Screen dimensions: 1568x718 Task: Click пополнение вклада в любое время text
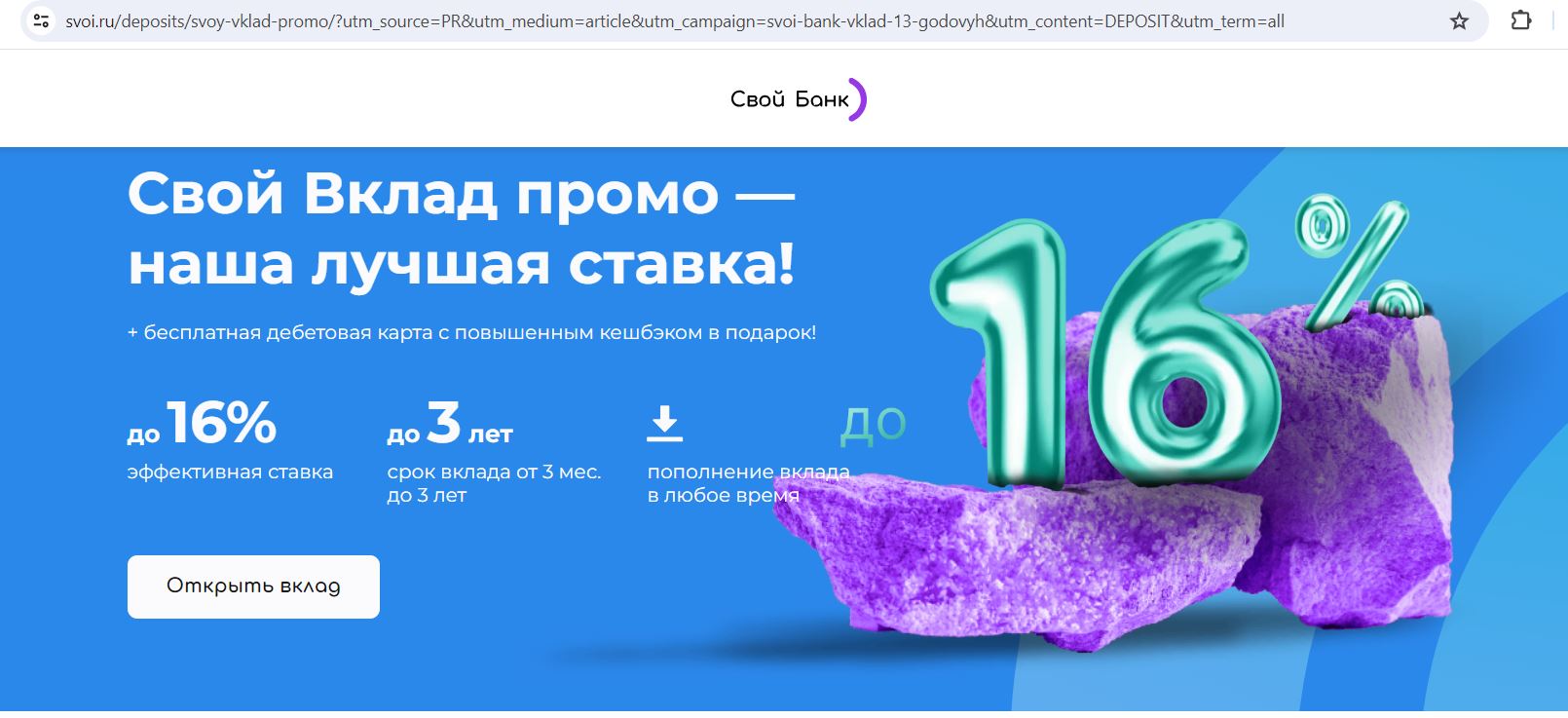tap(748, 483)
